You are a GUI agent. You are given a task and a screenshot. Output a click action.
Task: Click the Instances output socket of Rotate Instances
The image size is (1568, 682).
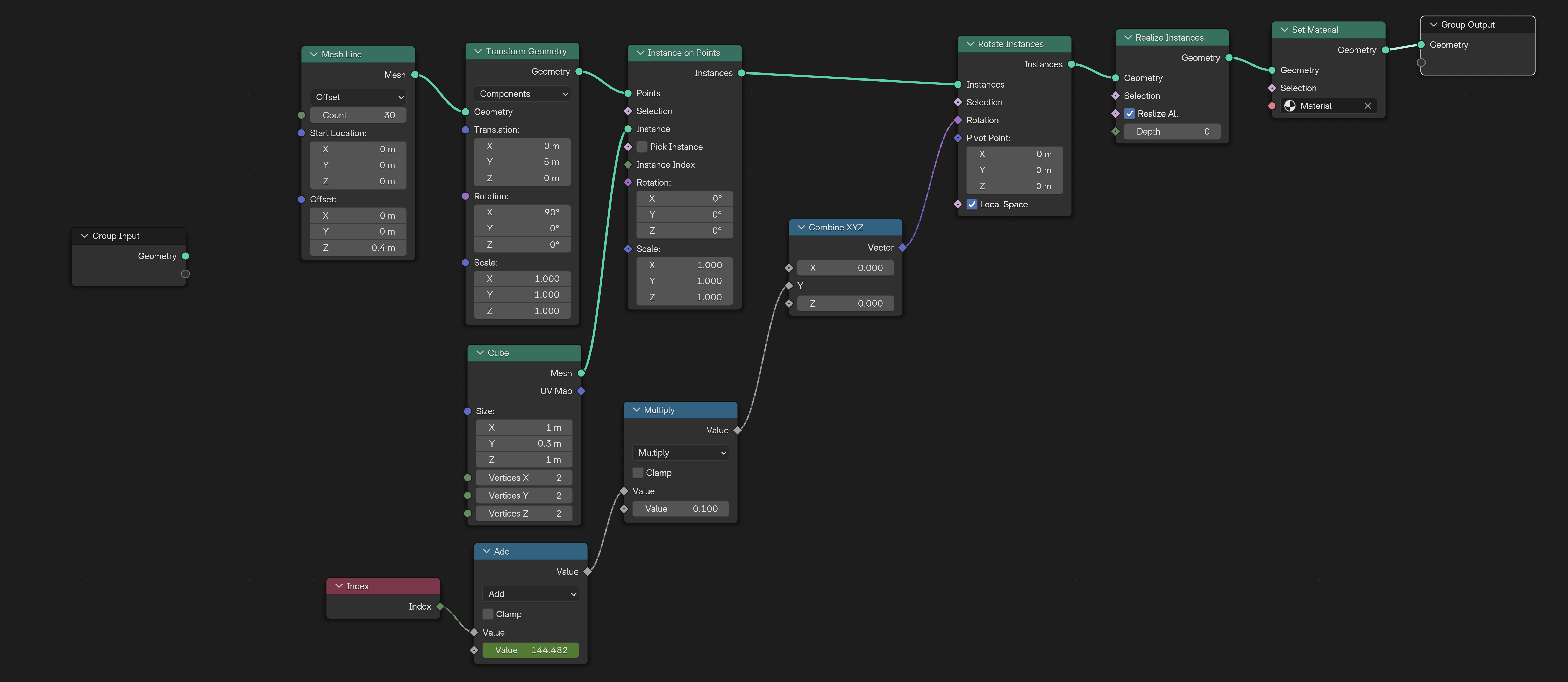pos(1071,64)
